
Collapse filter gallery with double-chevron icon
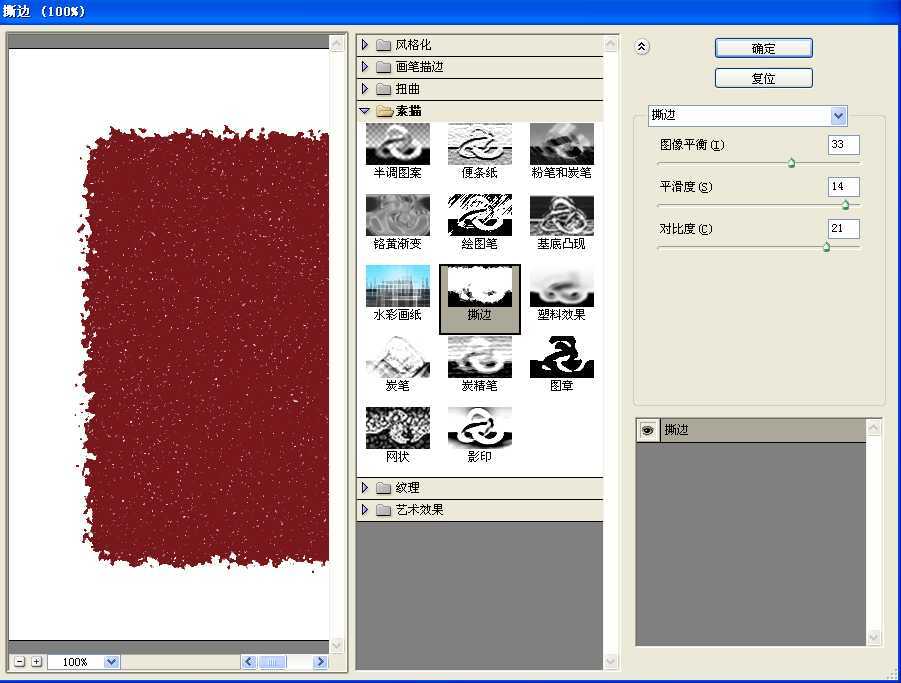(643, 46)
